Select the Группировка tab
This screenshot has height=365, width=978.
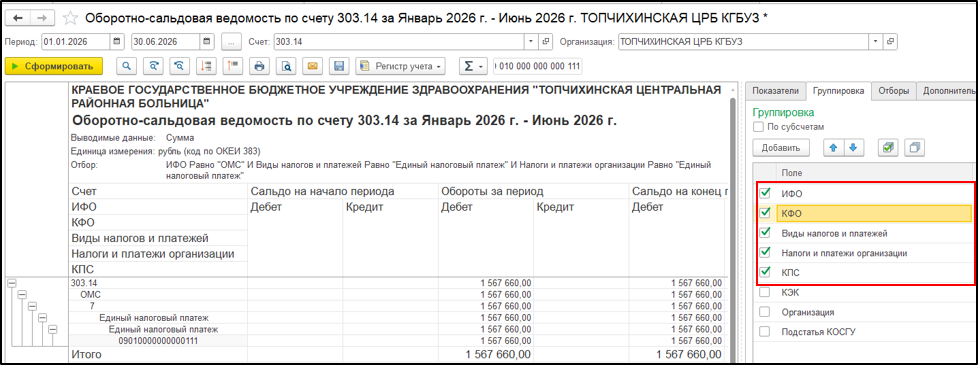[x=838, y=91]
